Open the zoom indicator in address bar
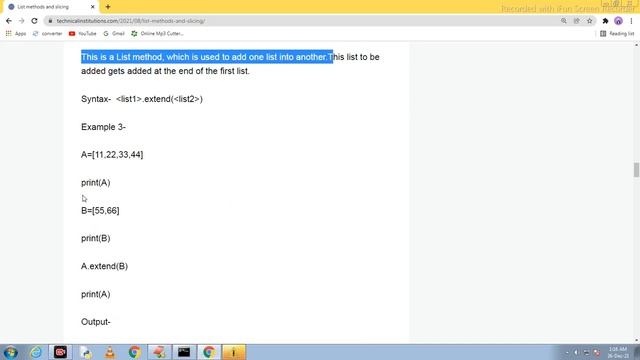The image size is (640, 360). point(564,21)
